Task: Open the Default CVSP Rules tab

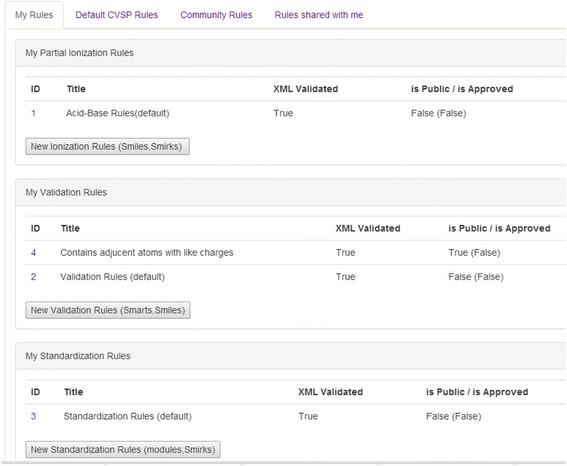Action: click(x=116, y=15)
